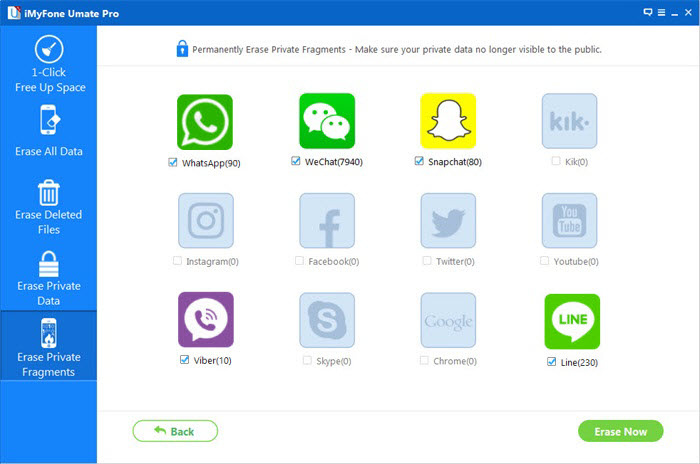
Task: Click the iMyFone Umate Pro title text
Action: [x=71, y=13]
